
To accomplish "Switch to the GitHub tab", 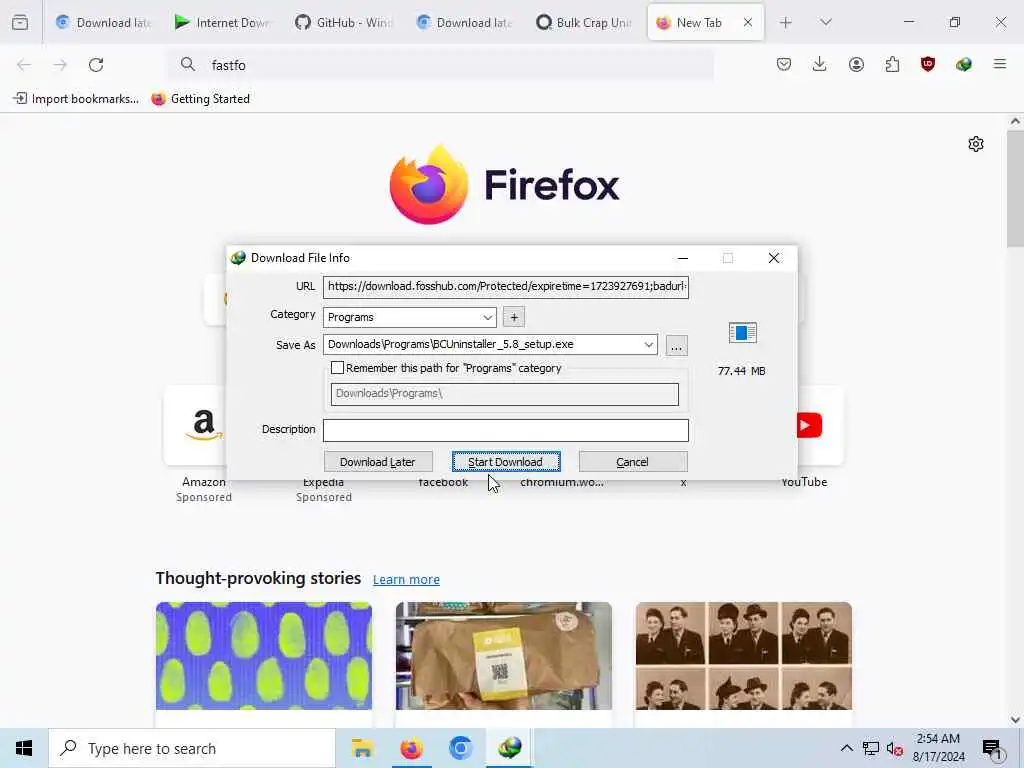I will click(343, 23).
